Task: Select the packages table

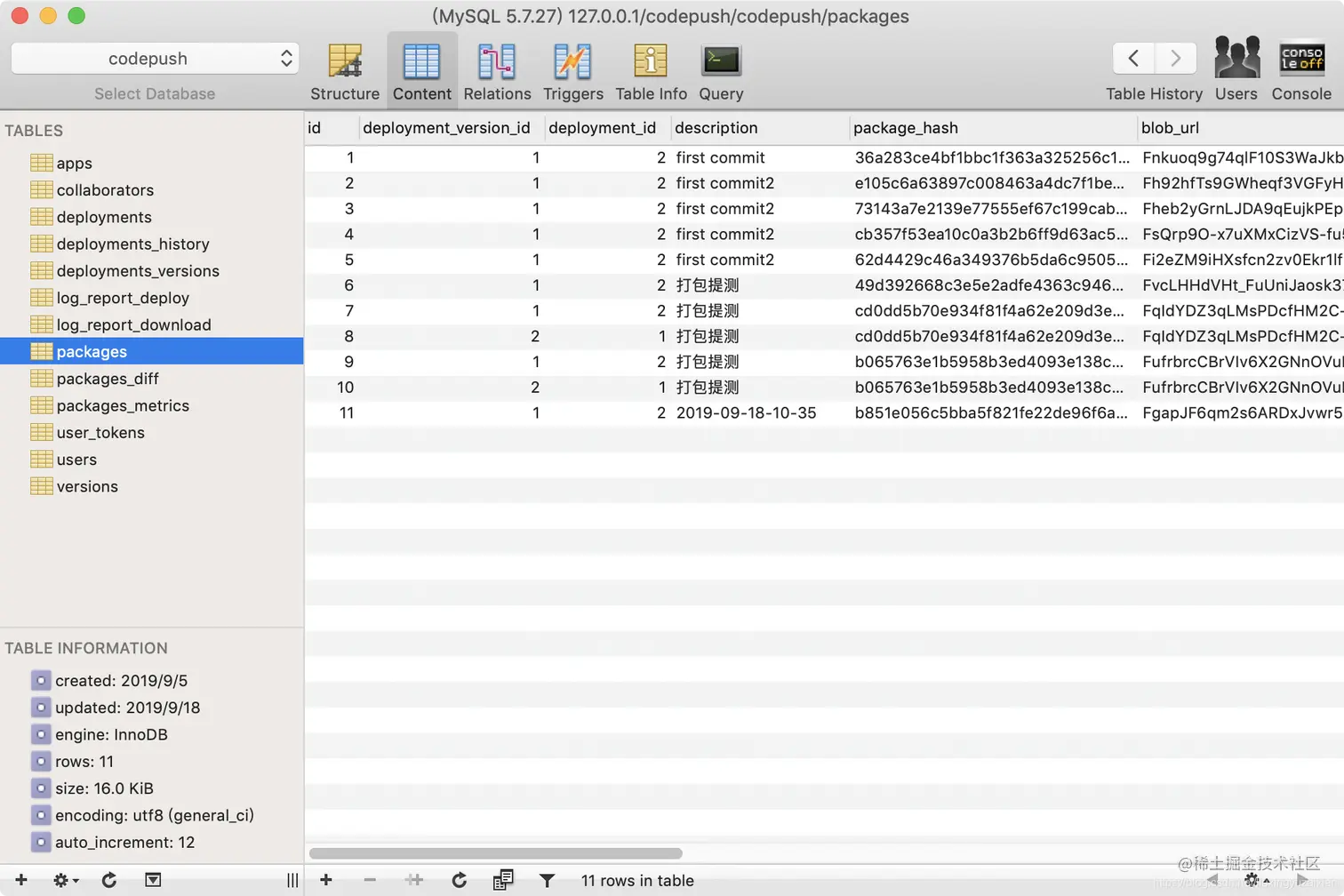Action: tap(151, 351)
